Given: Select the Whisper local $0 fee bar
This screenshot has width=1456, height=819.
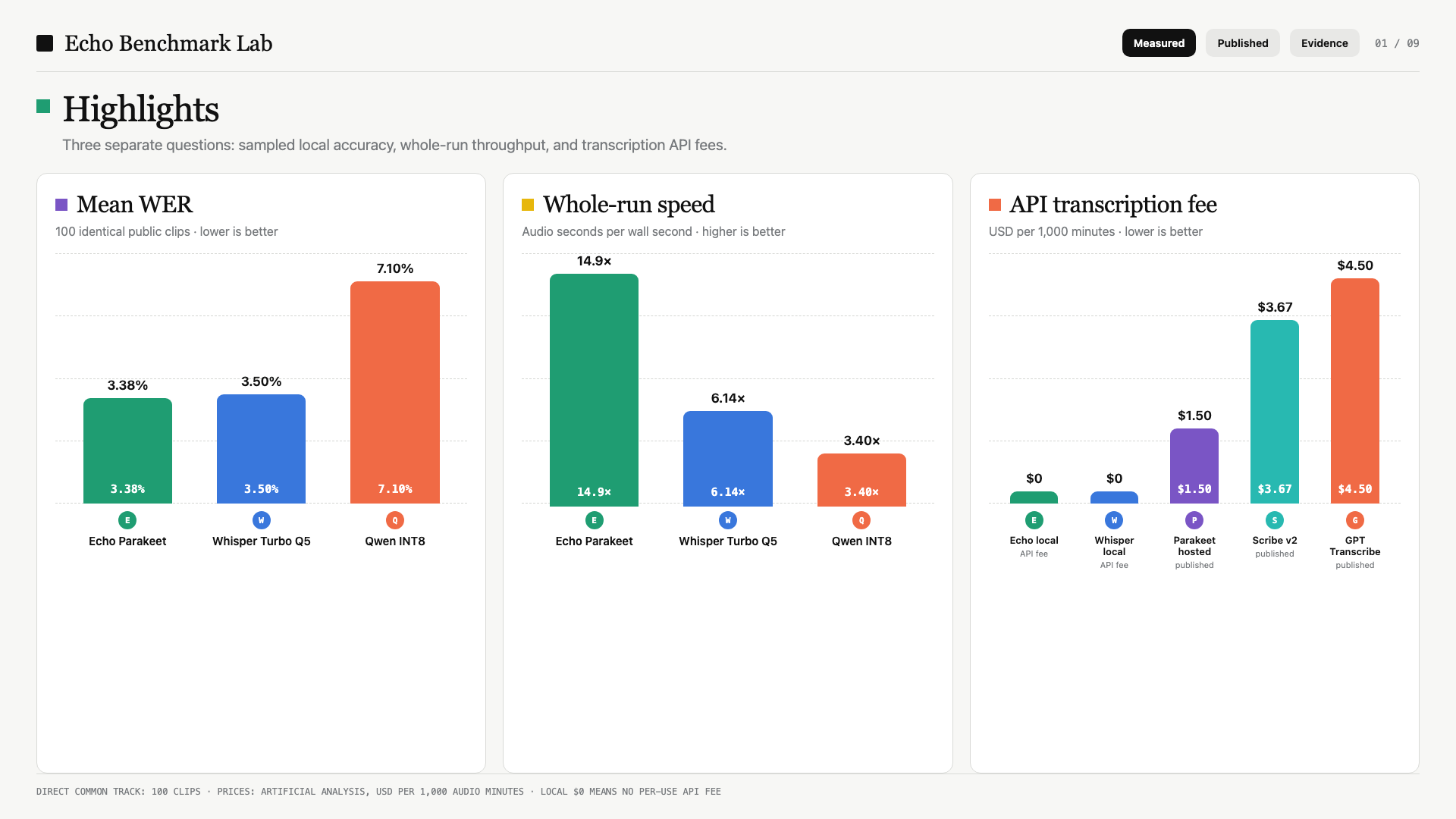Looking at the screenshot, I should (x=1114, y=497).
